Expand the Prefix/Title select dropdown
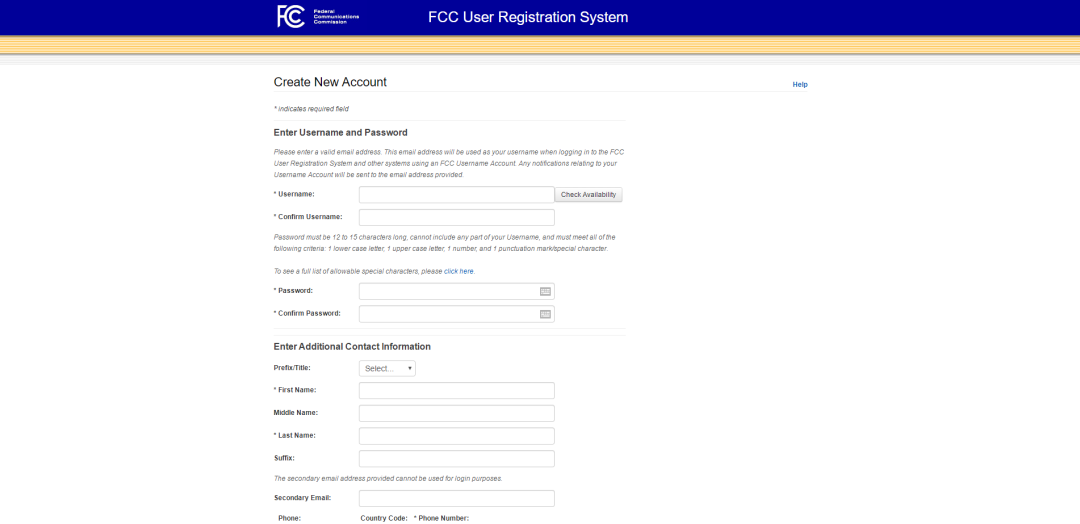This screenshot has height=524, width=1080. (x=387, y=368)
